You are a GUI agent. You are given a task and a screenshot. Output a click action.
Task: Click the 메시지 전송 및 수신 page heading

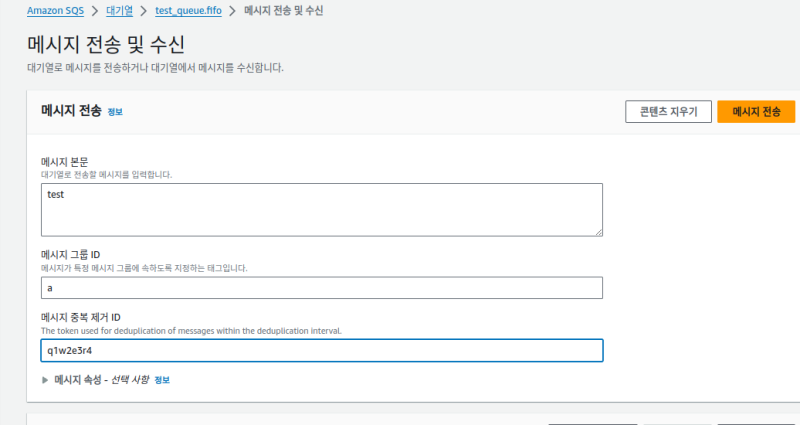tap(105, 45)
